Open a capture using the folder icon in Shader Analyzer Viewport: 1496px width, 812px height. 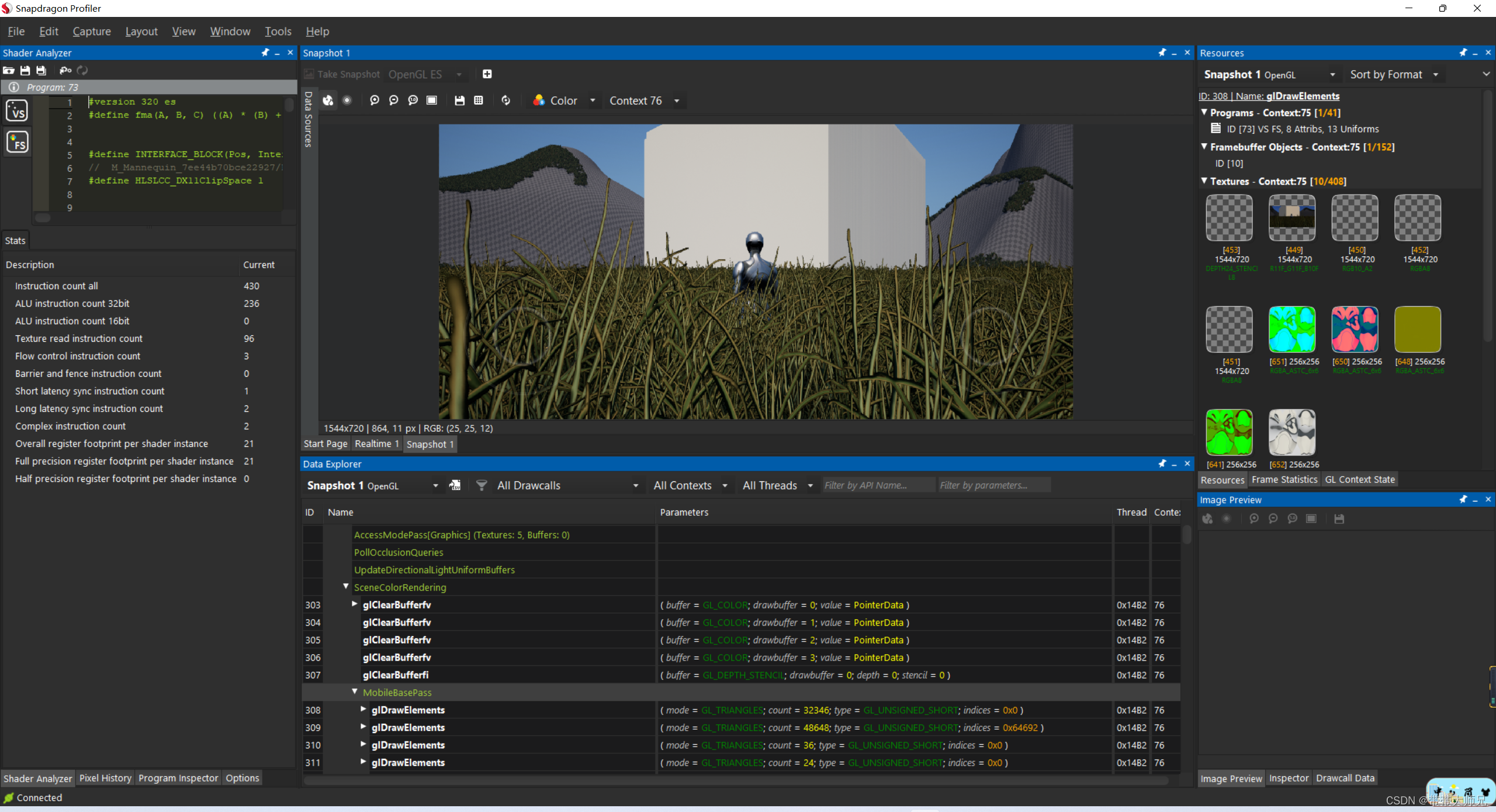coord(9,70)
